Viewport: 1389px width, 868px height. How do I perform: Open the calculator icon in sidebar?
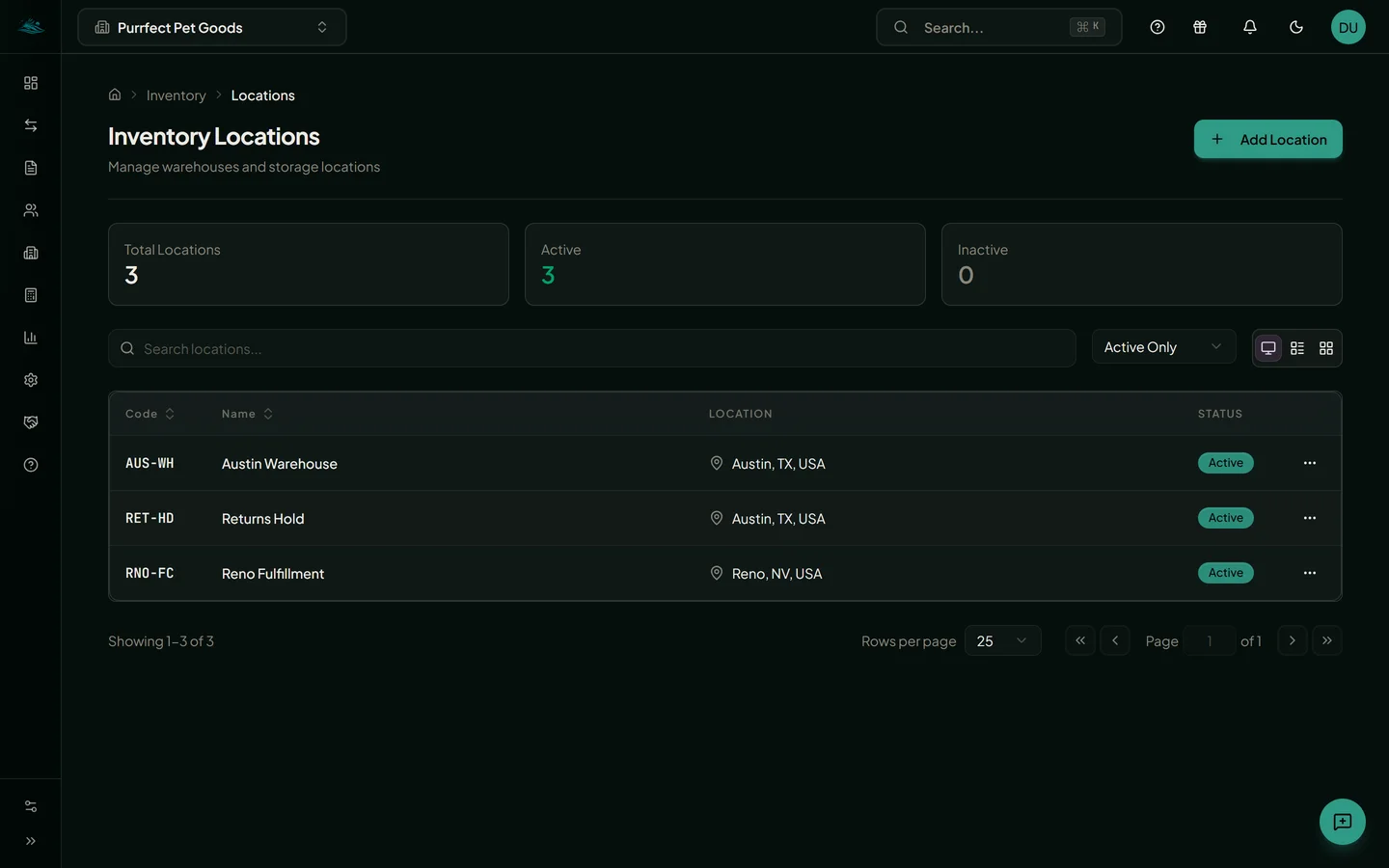(x=31, y=295)
